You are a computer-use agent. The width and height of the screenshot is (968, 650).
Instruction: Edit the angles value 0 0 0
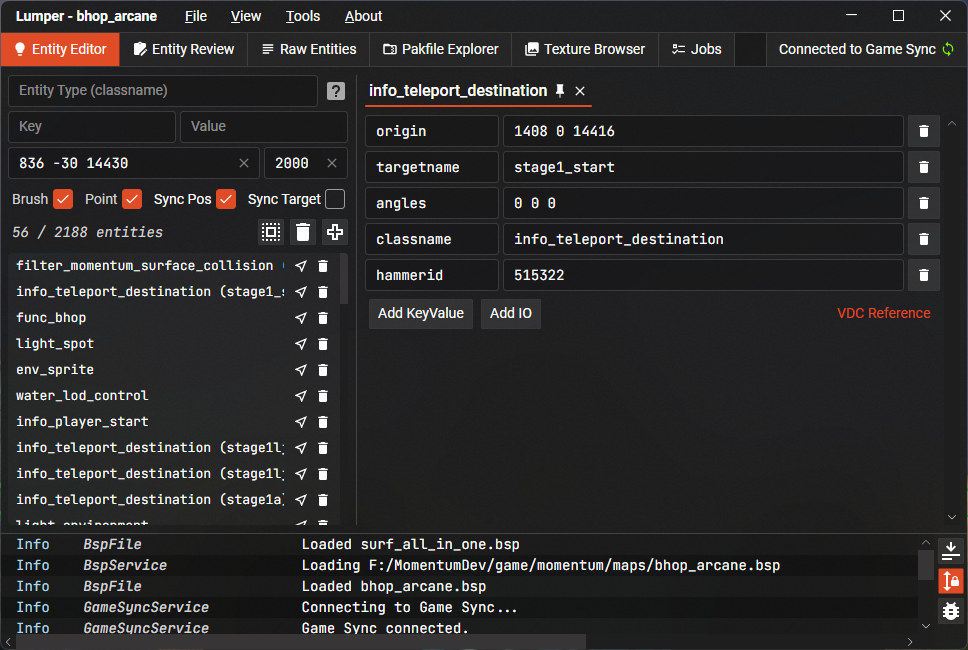click(x=703, y=203)
